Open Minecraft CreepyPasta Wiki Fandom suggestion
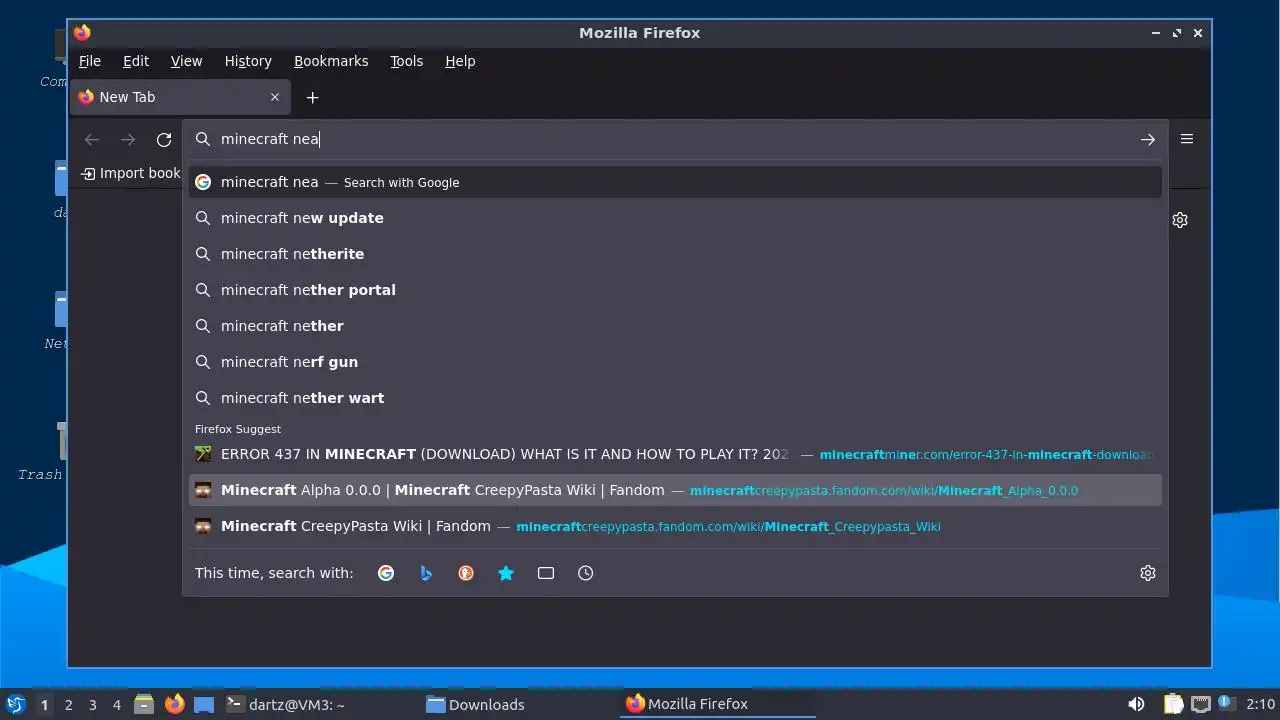 (x=675, y=526)
